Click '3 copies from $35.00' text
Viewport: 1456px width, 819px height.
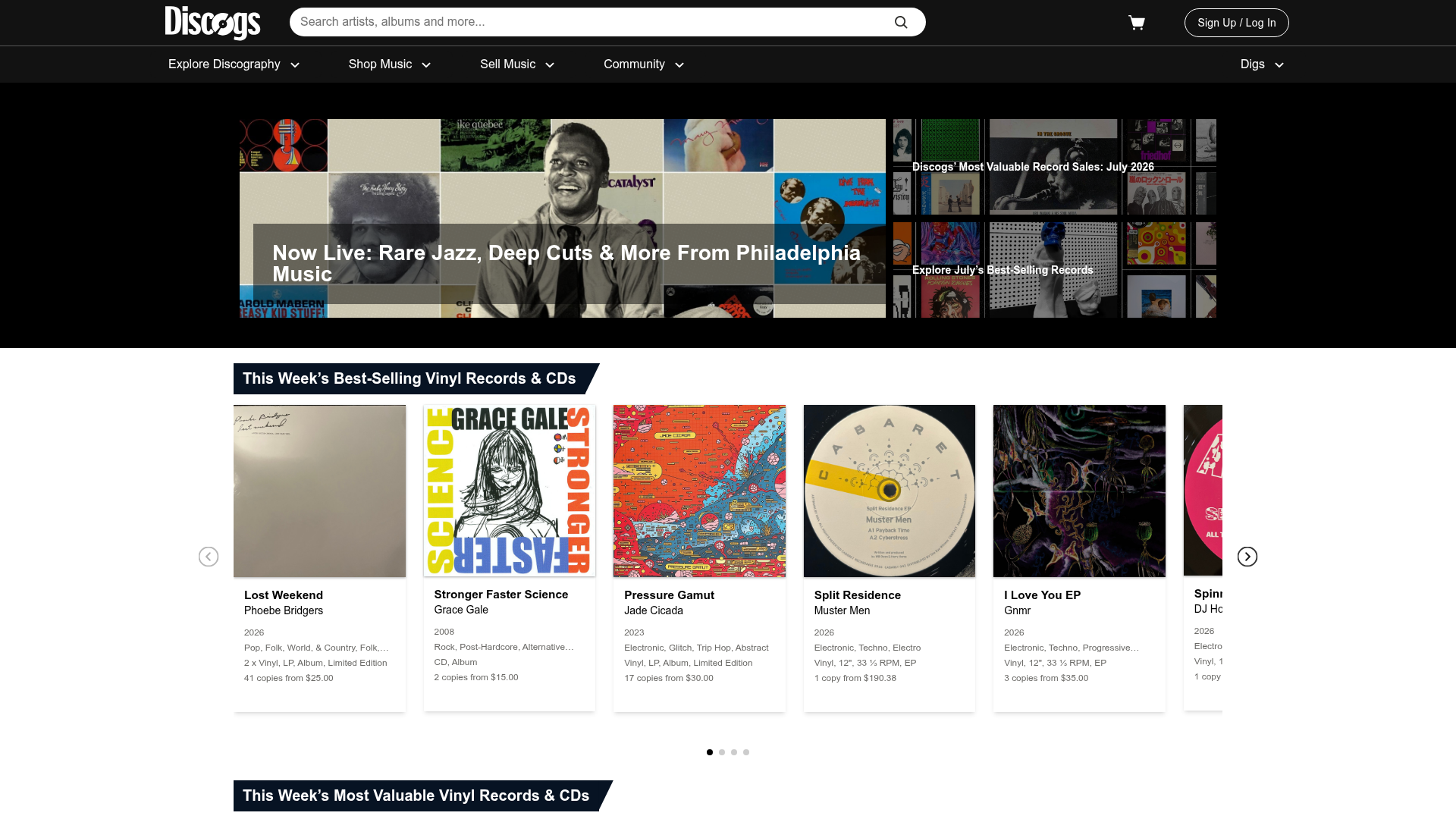tap(1046, 678)
